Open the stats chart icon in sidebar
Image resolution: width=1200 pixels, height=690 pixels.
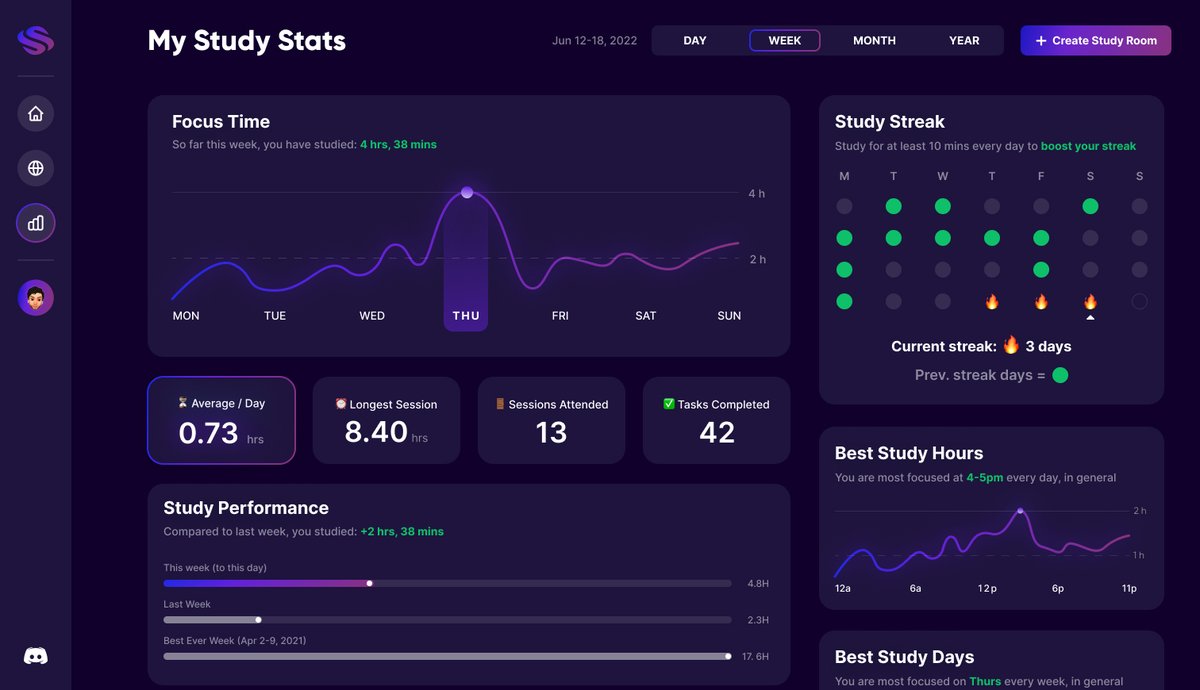pyautogui.click(x=35, y=222)
